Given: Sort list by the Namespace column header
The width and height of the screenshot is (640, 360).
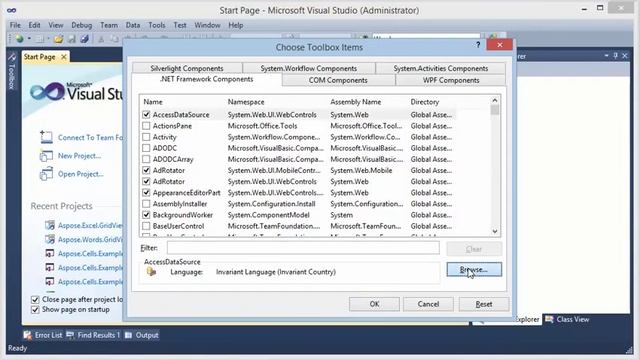Looking at the screenshot, I should coord(246,102).
